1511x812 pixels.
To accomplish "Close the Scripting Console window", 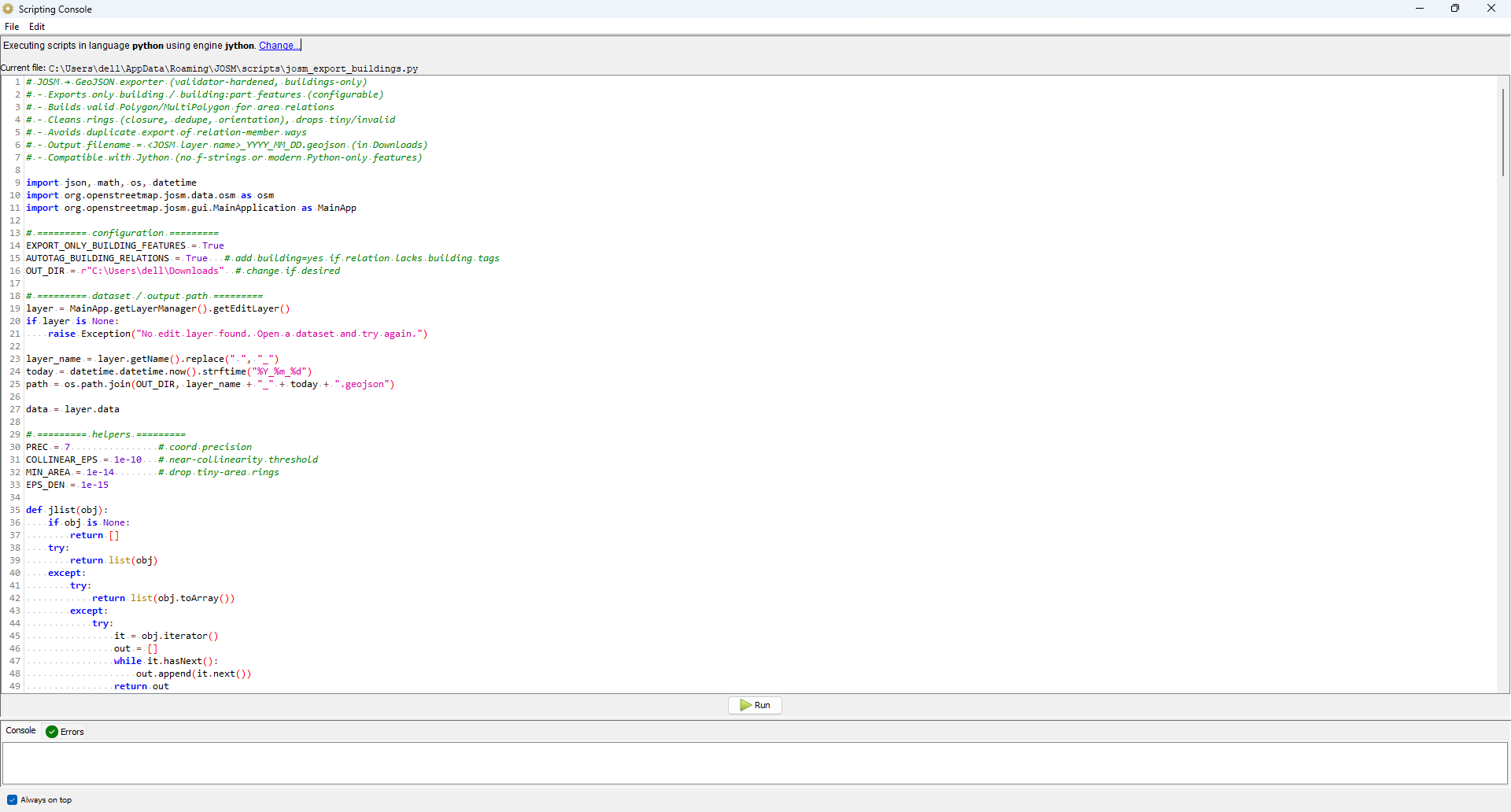I will [x=1491, y=9].
